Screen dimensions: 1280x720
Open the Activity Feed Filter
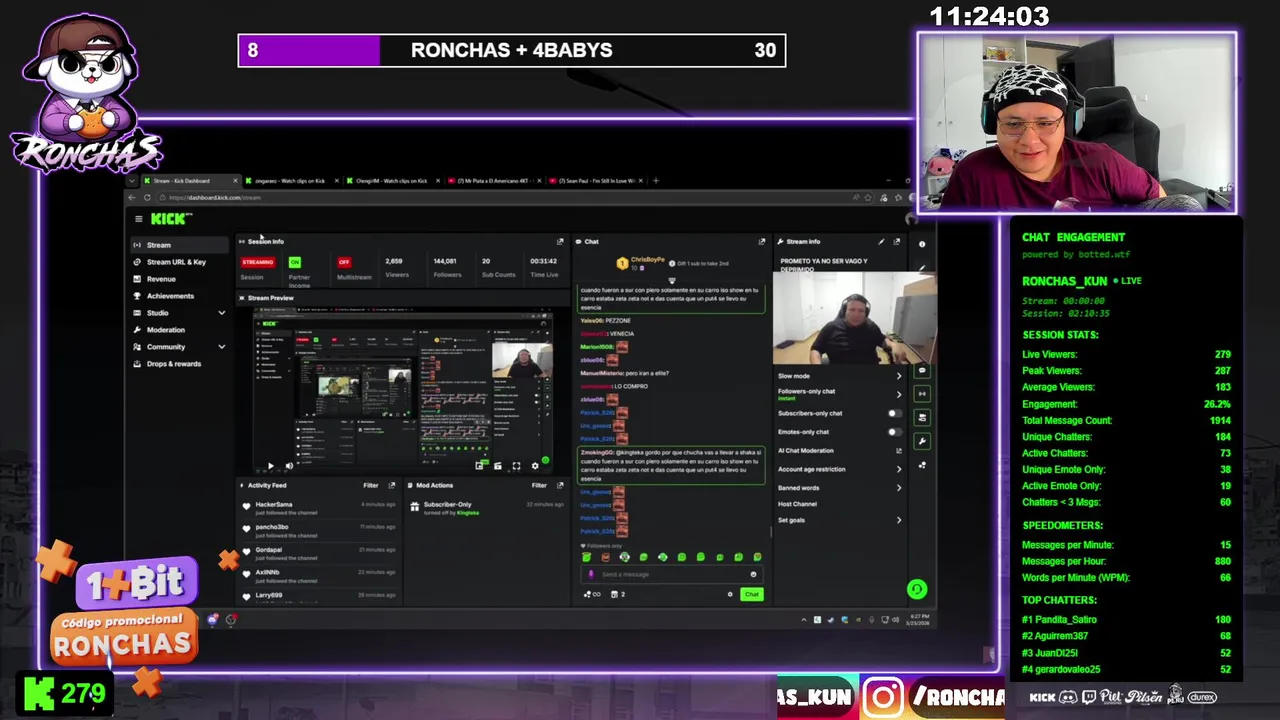click(x=371, y=486)
